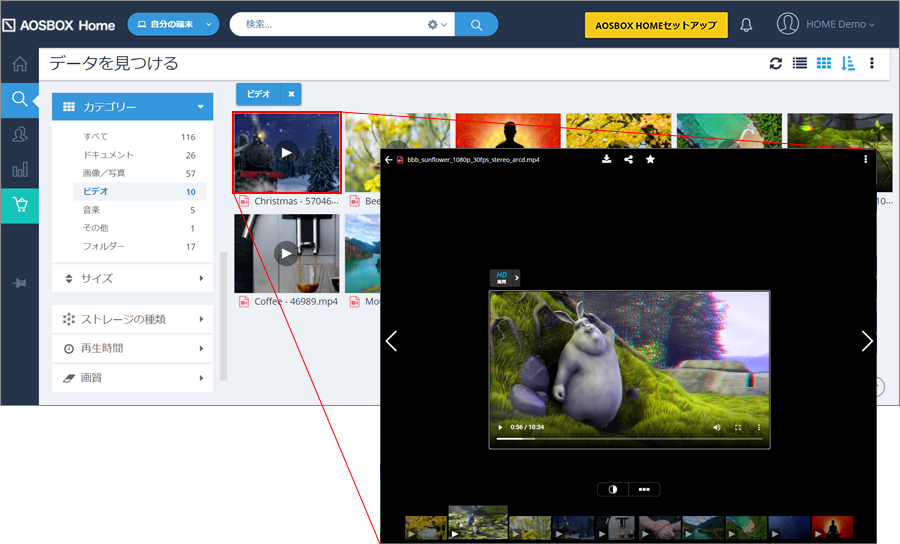This screenshot has height=544, width=900.
Task: Click the refresh icon
Action: [x=775, y=64]
